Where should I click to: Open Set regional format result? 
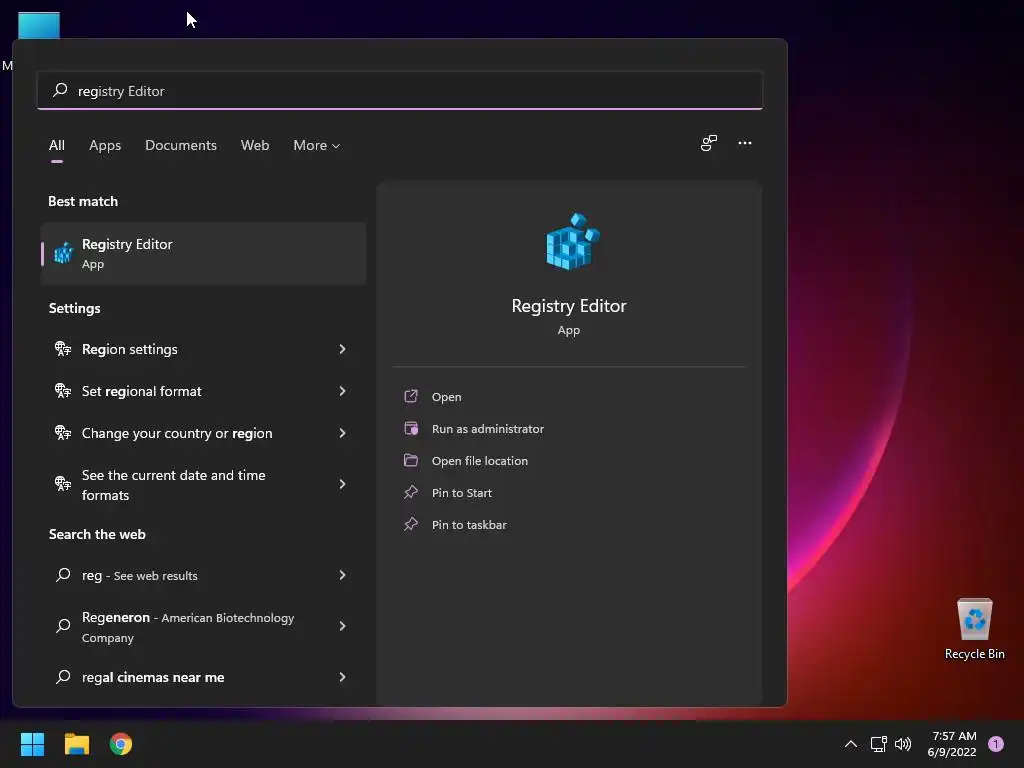pyautogui.click(x=203, y=391)
